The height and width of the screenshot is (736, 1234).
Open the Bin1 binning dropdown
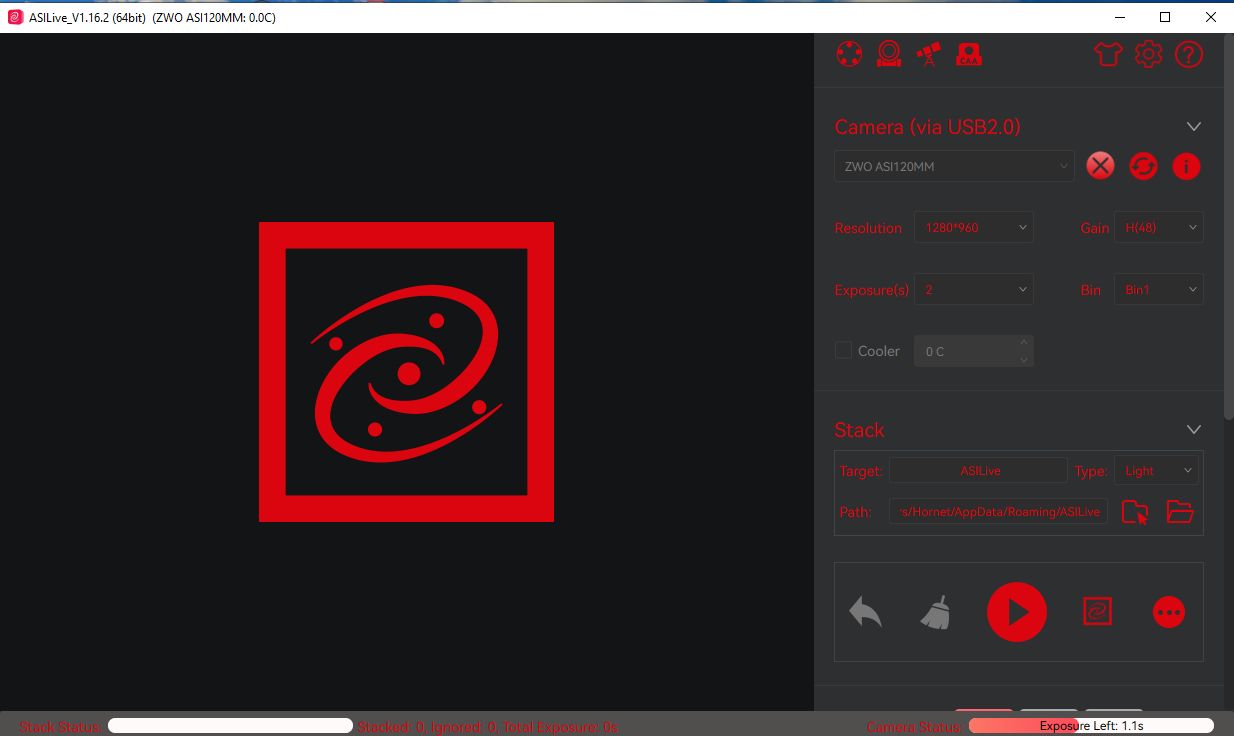pyautogui.click(x=1158, y=289)
